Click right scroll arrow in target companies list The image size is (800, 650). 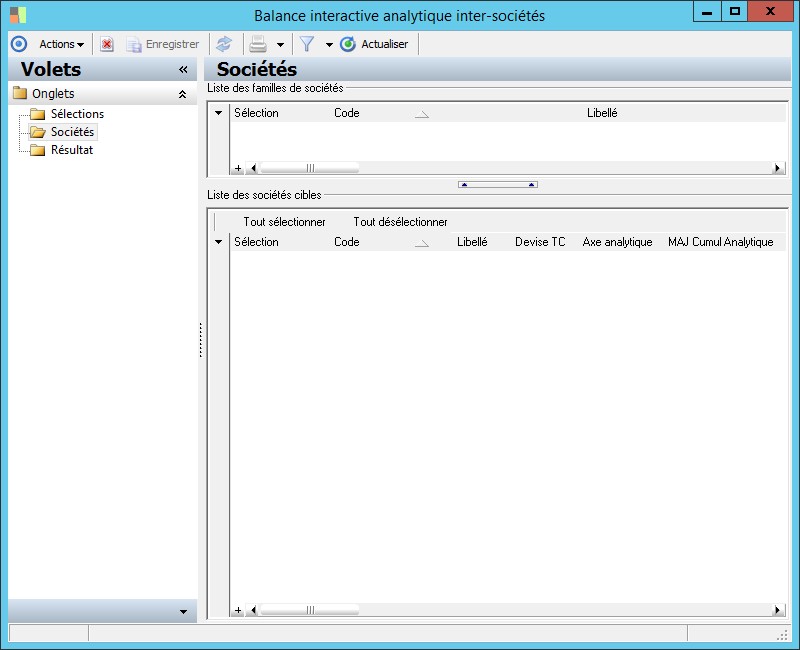[778, 610]
